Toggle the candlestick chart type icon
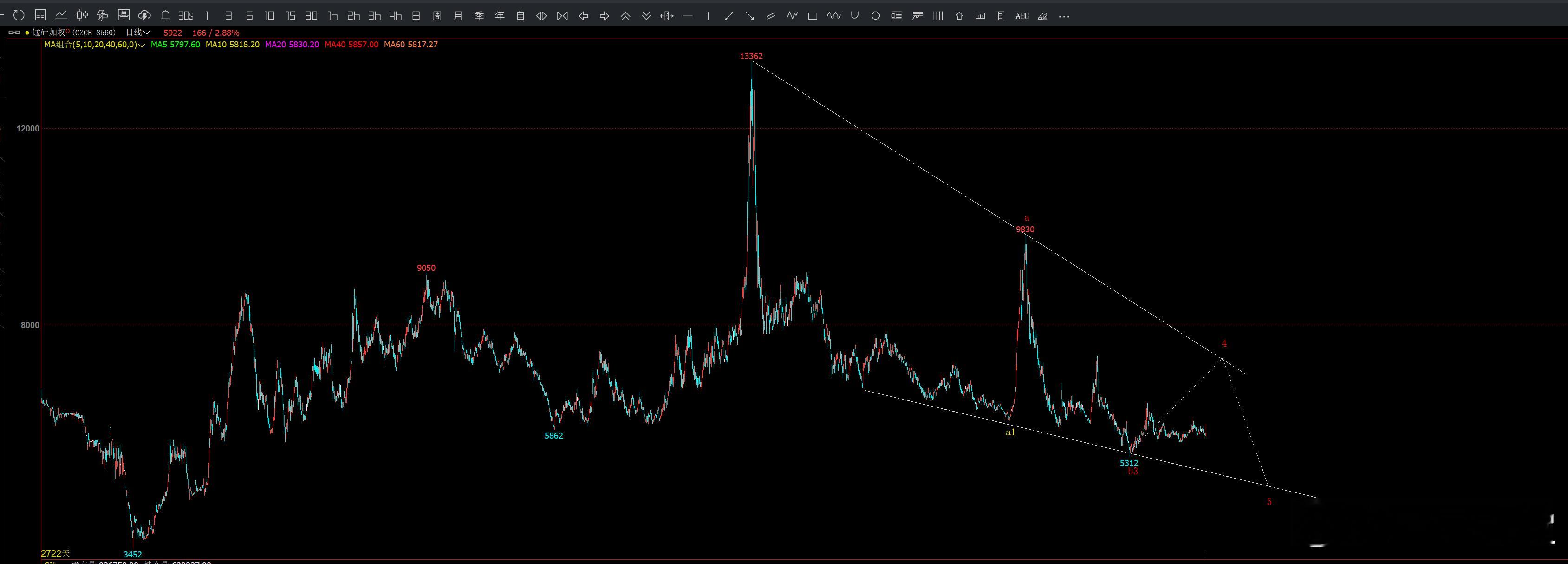Screen dimensions: 1568x564 82,16
